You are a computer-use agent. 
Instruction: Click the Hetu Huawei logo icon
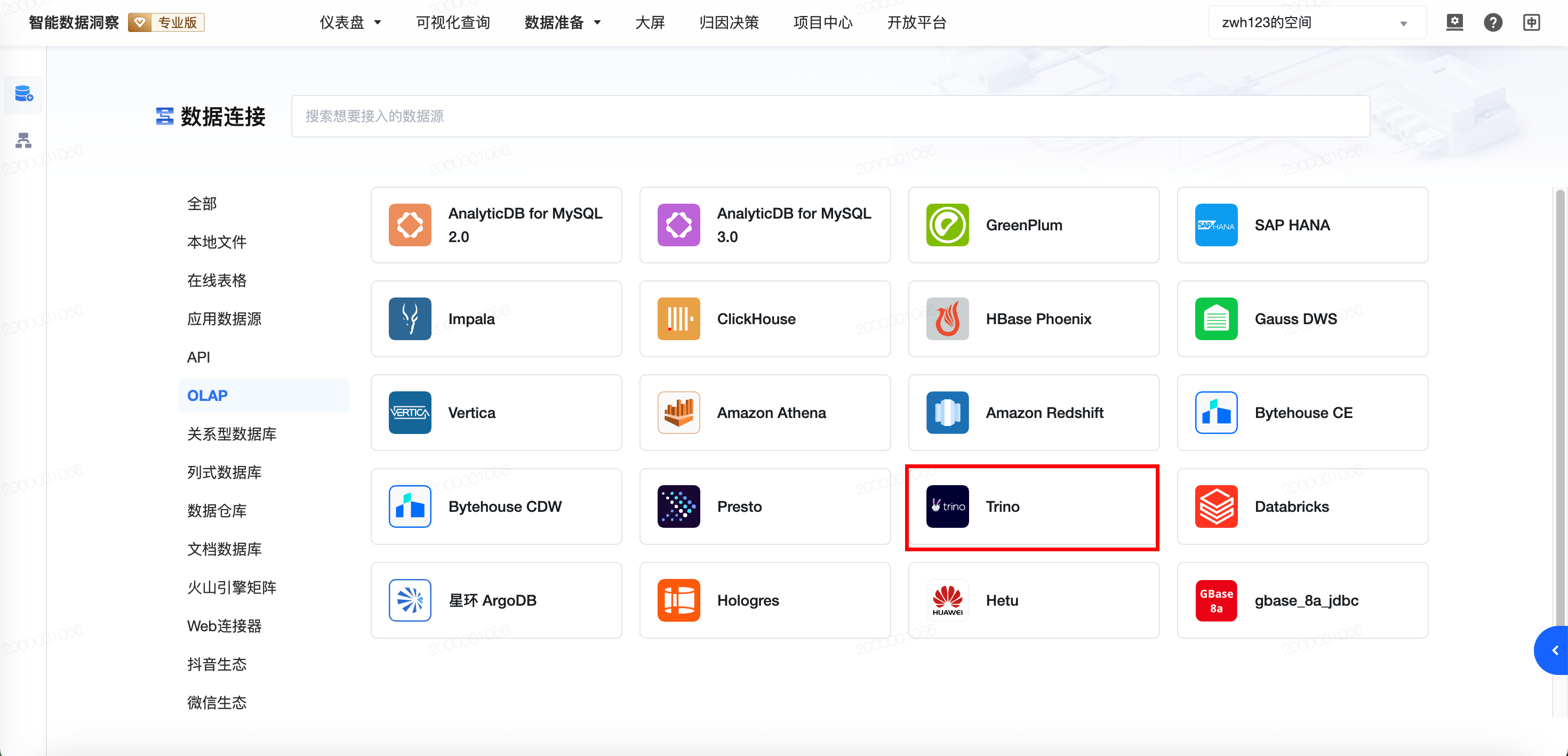(x=947, y=600)
